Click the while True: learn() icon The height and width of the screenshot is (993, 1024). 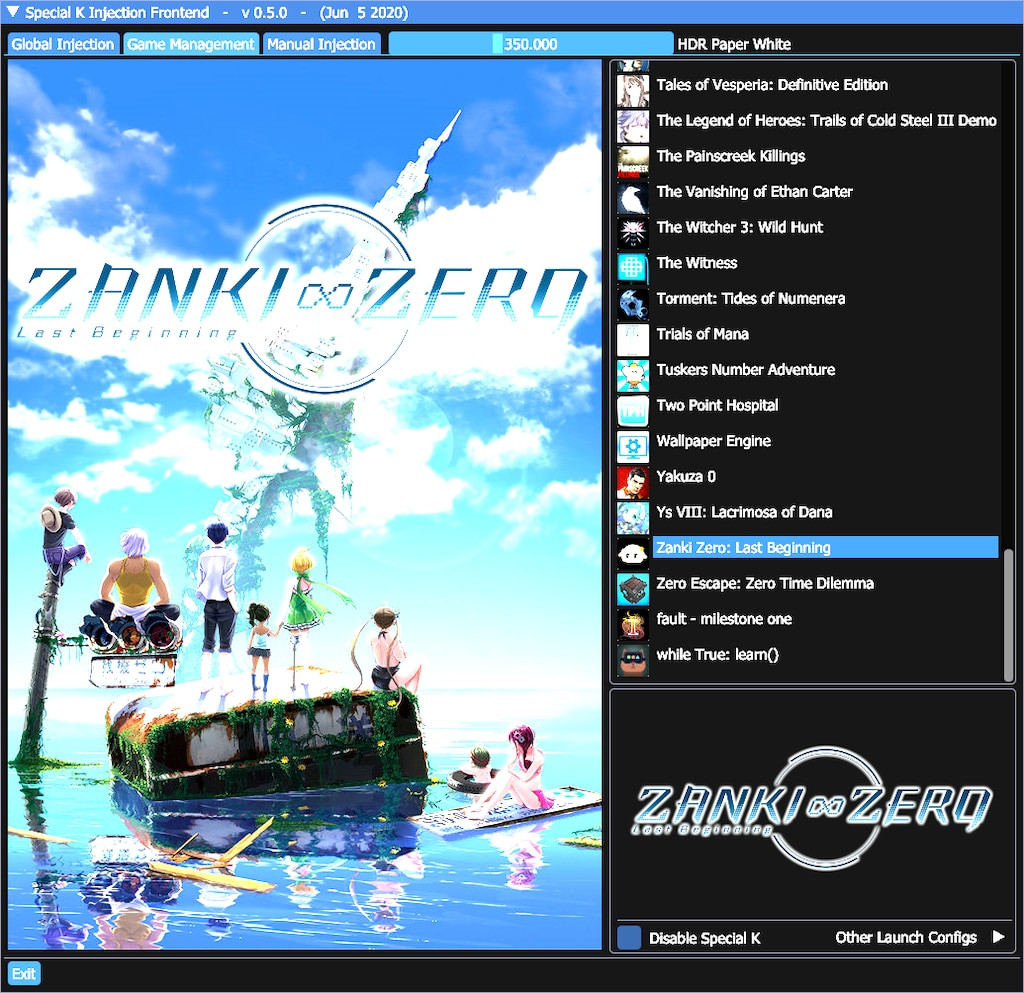pyautogui.click(x=633, y=659)
